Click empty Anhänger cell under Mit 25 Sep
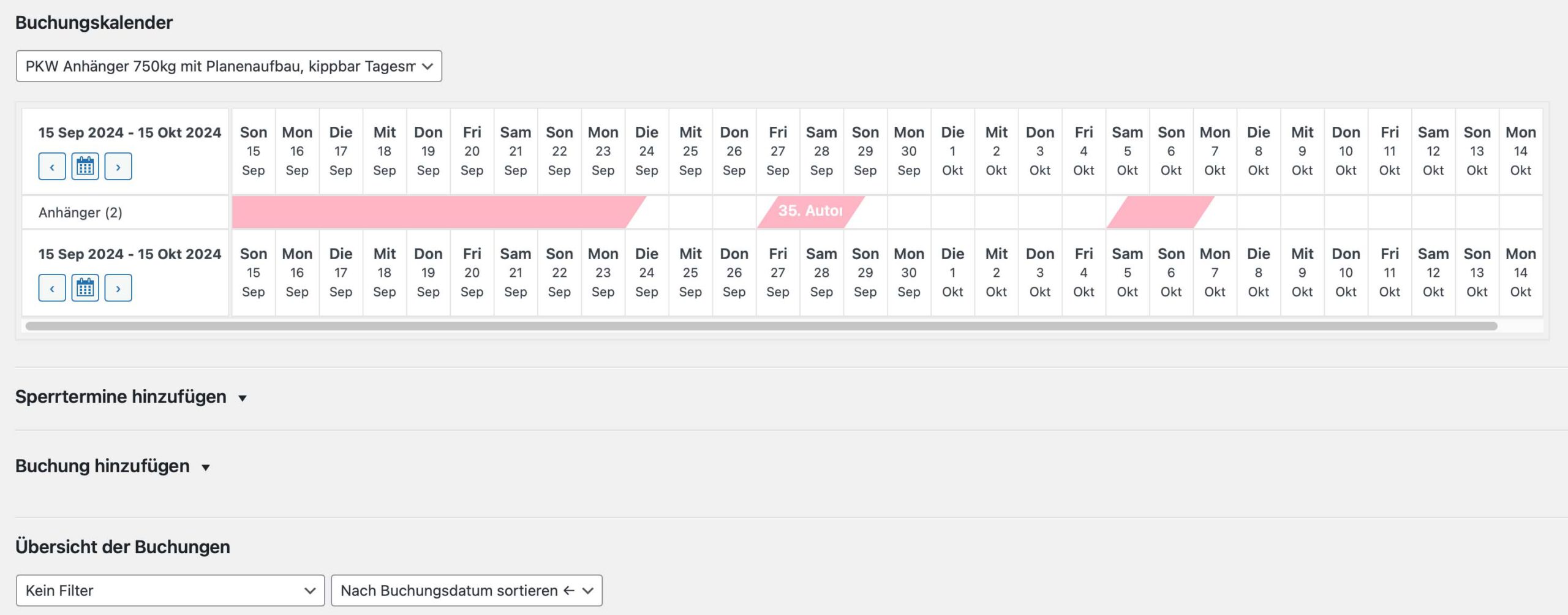Screen dimensions: 1568x615 click(x=690, y=211)
